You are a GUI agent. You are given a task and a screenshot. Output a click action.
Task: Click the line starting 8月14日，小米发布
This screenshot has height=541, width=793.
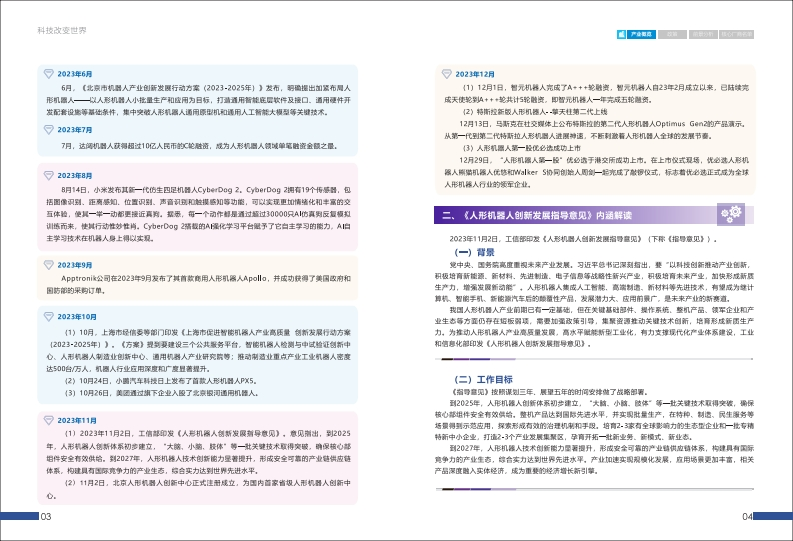[x=206, y=190]
